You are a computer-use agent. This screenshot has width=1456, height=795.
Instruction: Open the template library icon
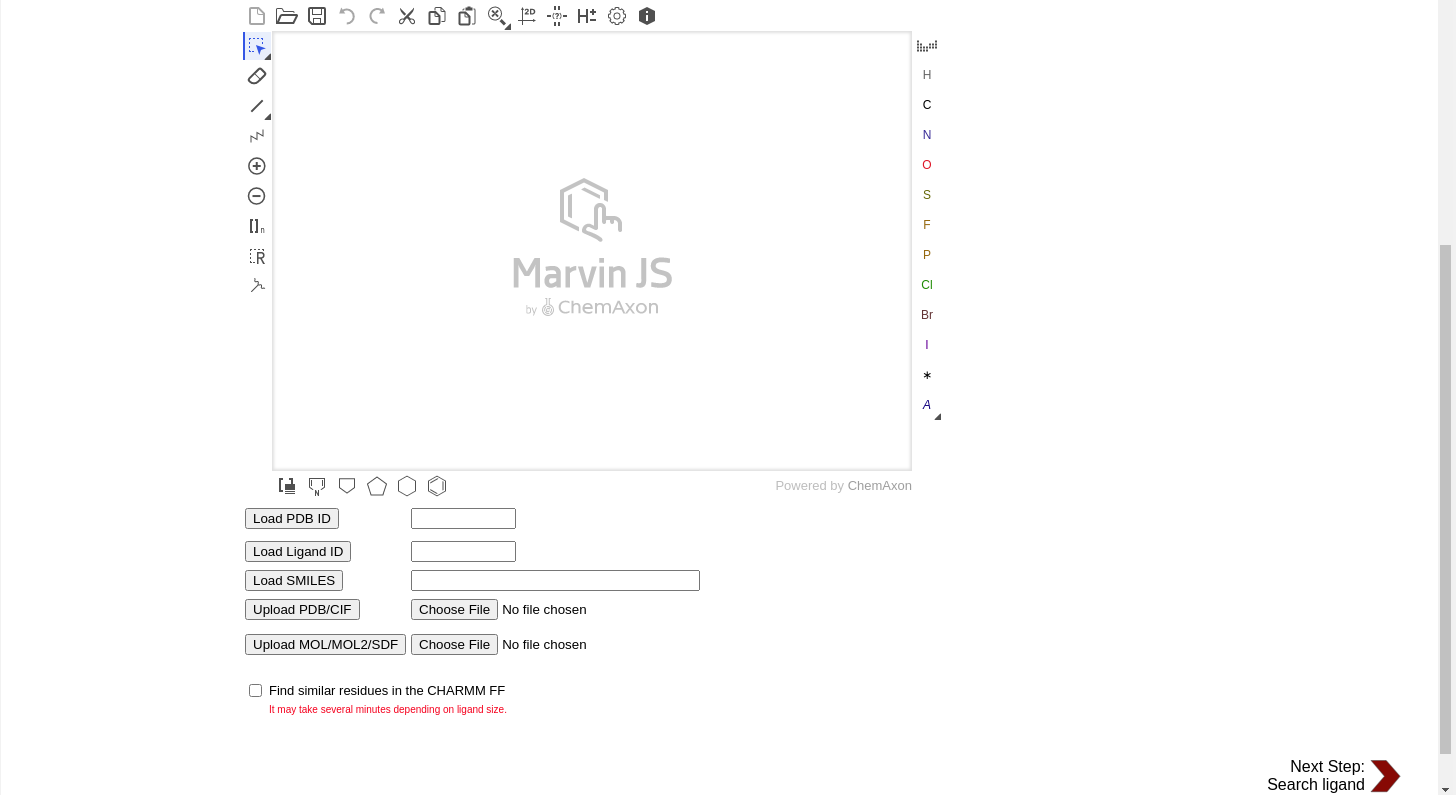click(287, 486)
